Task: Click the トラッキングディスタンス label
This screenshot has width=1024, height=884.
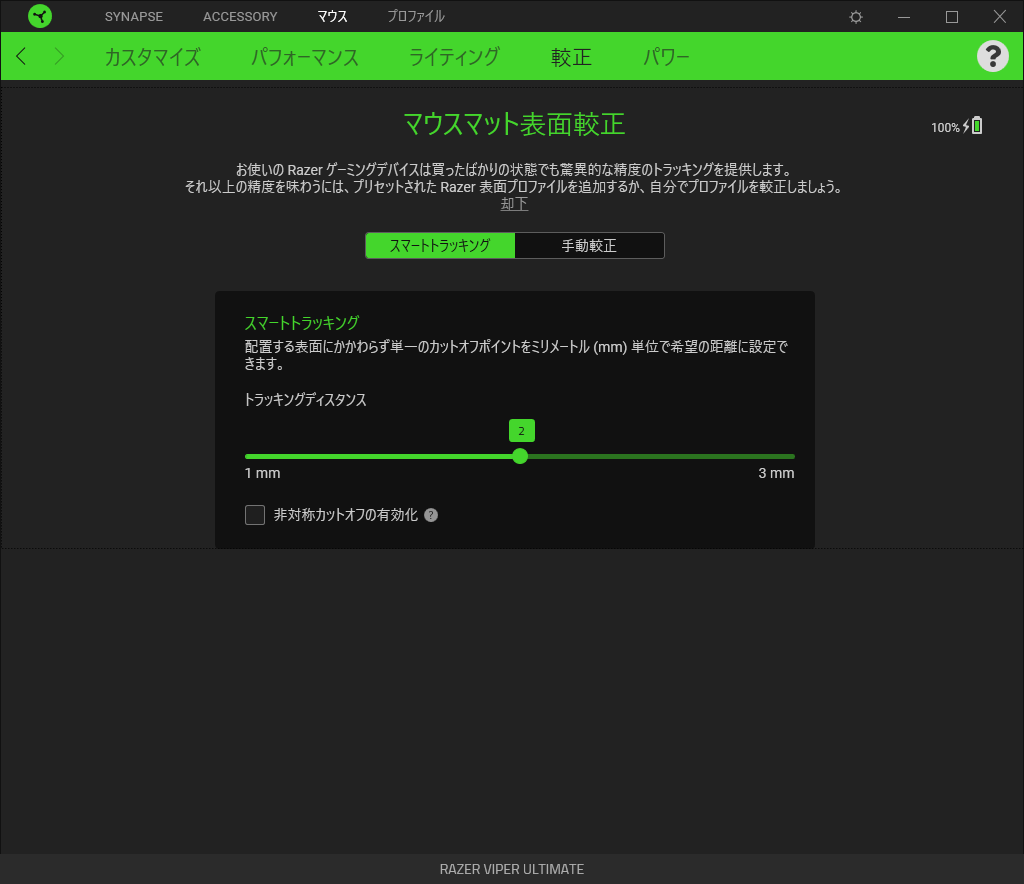Action: click(x=305, y=400)
